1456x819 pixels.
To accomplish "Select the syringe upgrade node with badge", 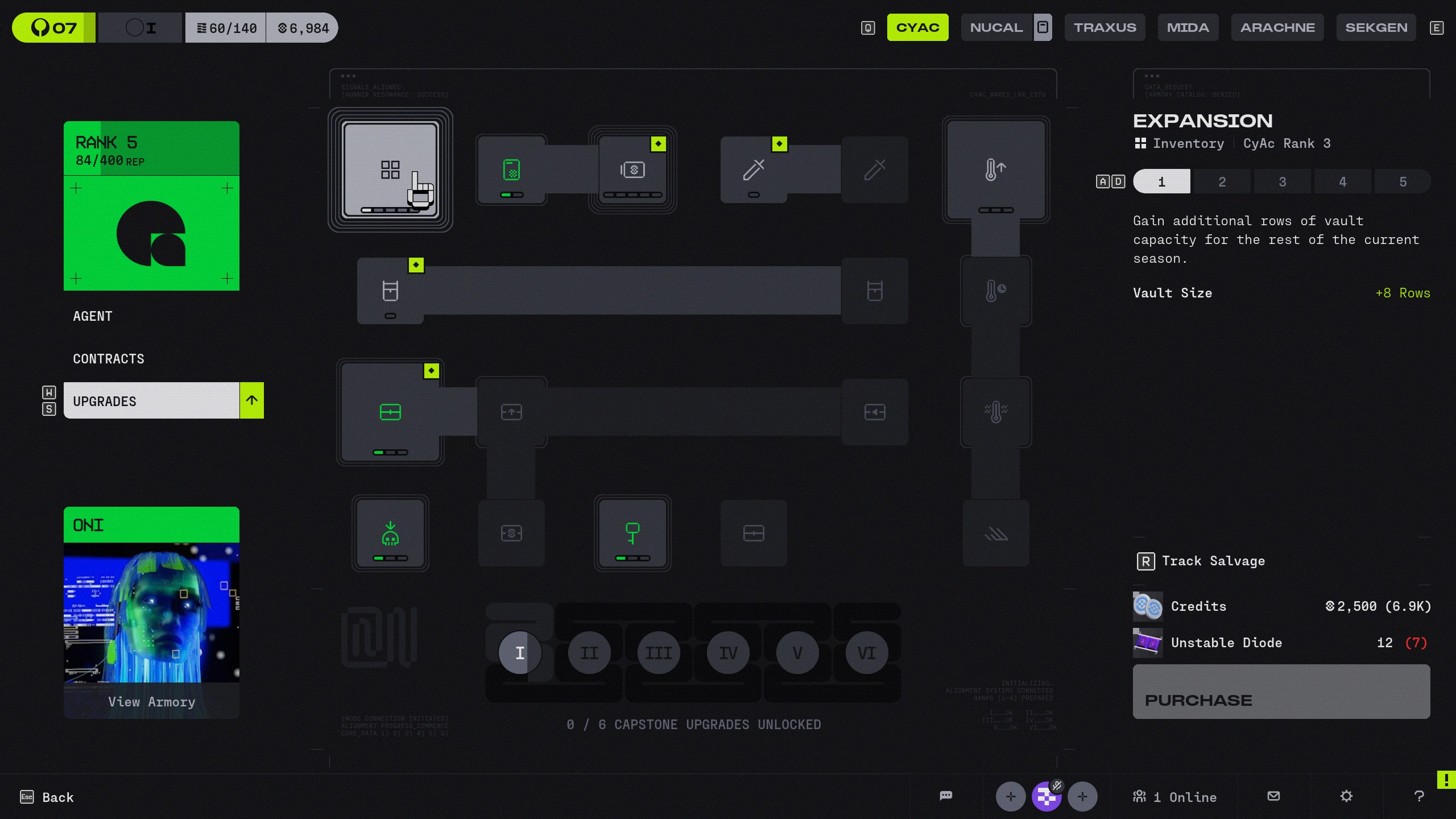I will [754, 169].
